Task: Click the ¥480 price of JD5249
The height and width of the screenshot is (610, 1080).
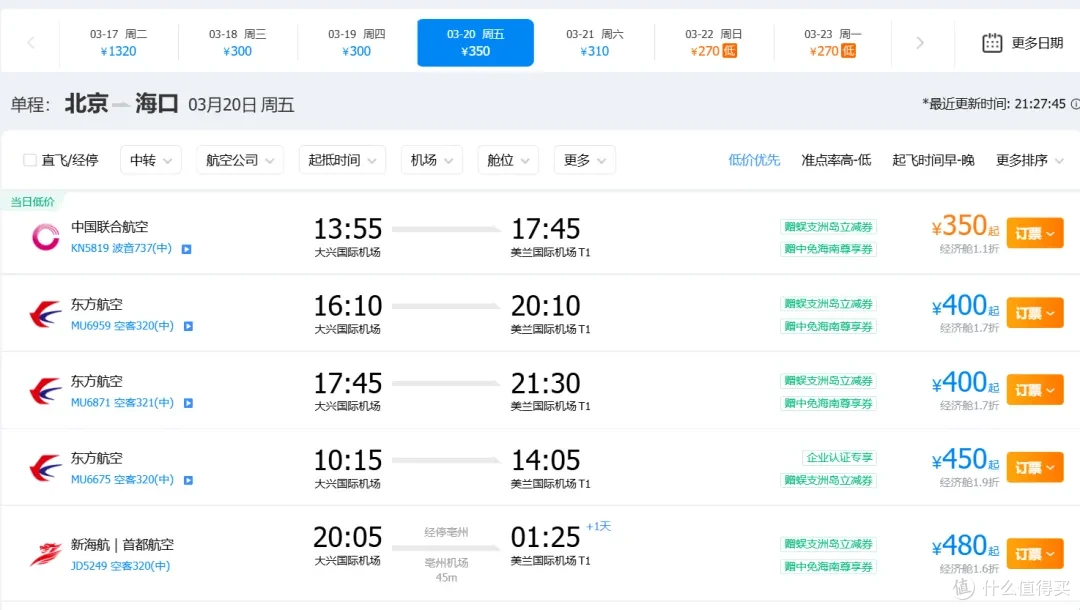Action: [964, 547]
